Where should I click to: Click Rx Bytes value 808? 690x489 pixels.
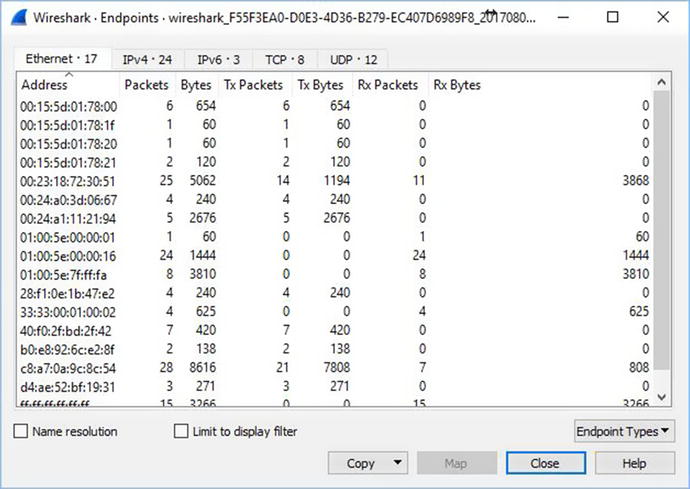click(639, 368)
